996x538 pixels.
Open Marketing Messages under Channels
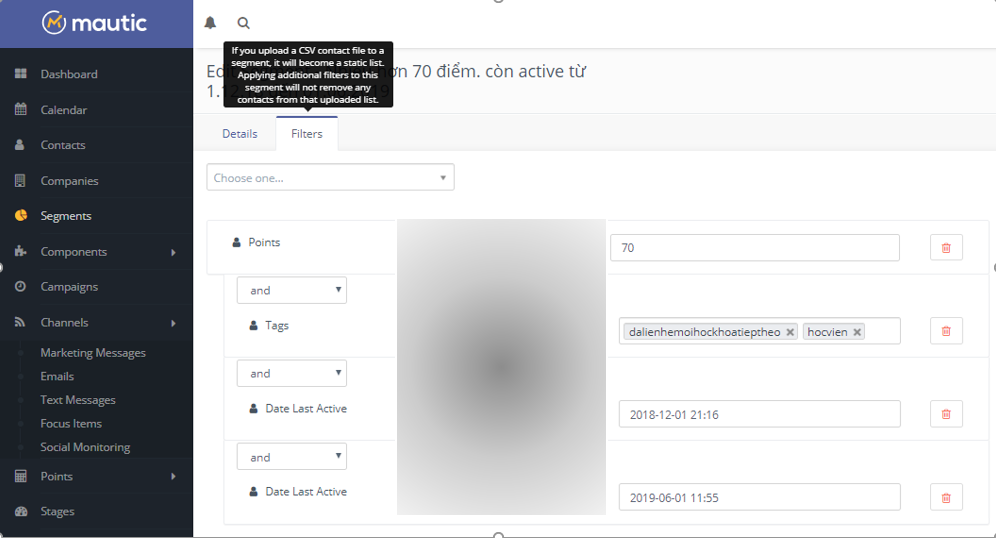point(93,353)
